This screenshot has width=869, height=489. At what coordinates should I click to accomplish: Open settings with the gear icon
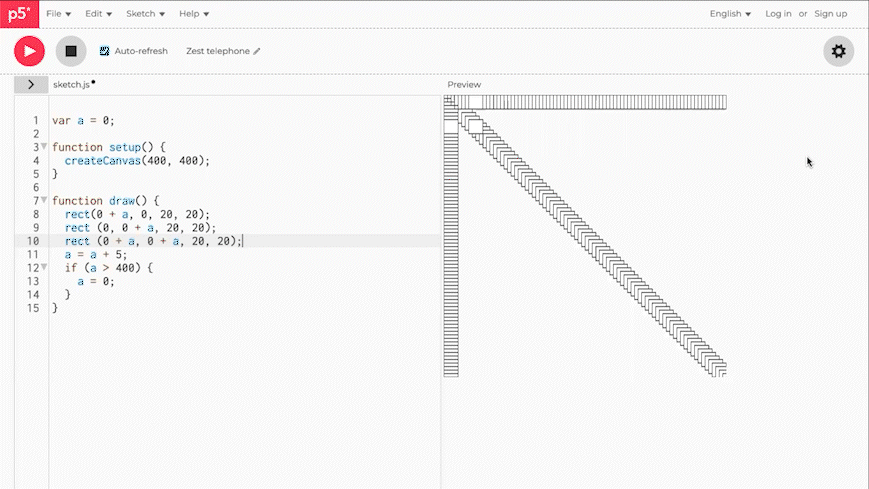pyautogui.click(x=838, y=51)
